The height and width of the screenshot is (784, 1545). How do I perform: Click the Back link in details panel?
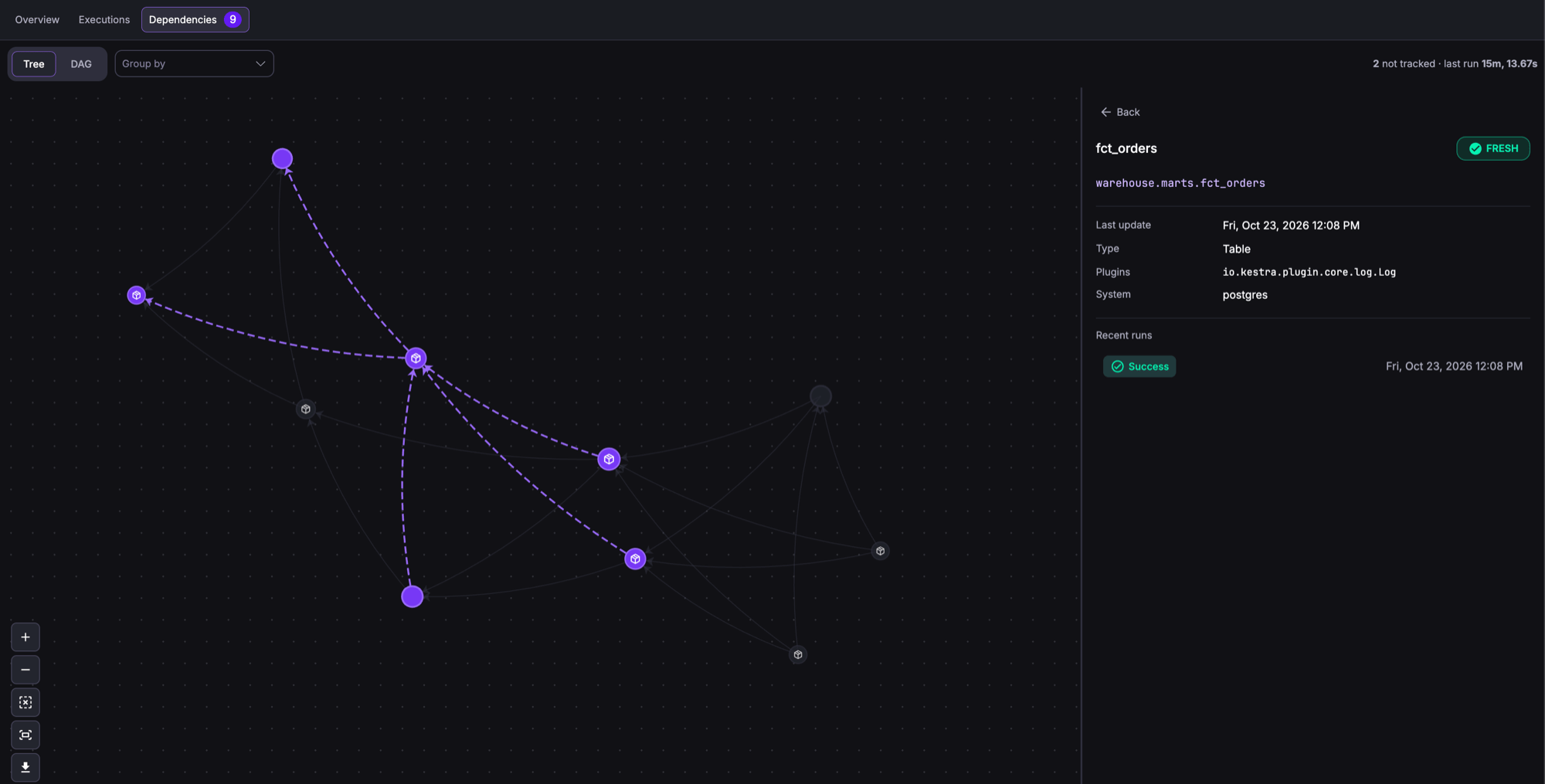pos(1120,112)
